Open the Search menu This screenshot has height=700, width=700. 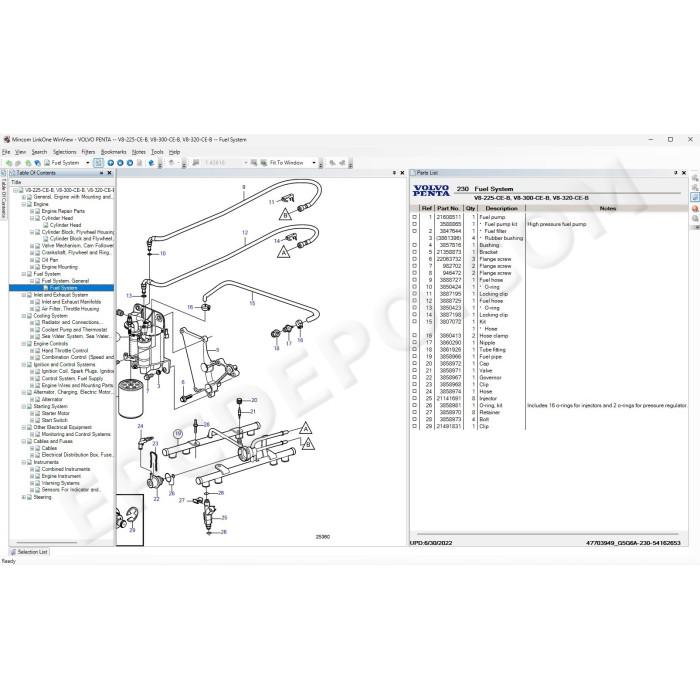[x=39, y=152]
